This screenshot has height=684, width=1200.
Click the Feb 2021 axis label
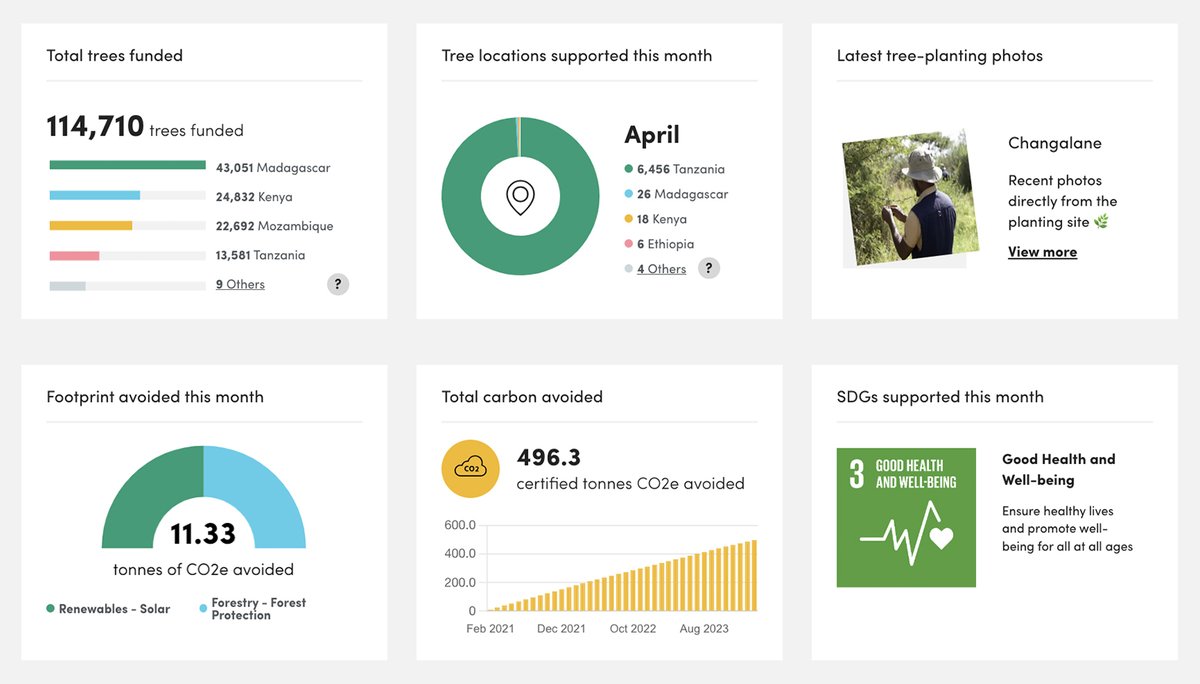491,629
